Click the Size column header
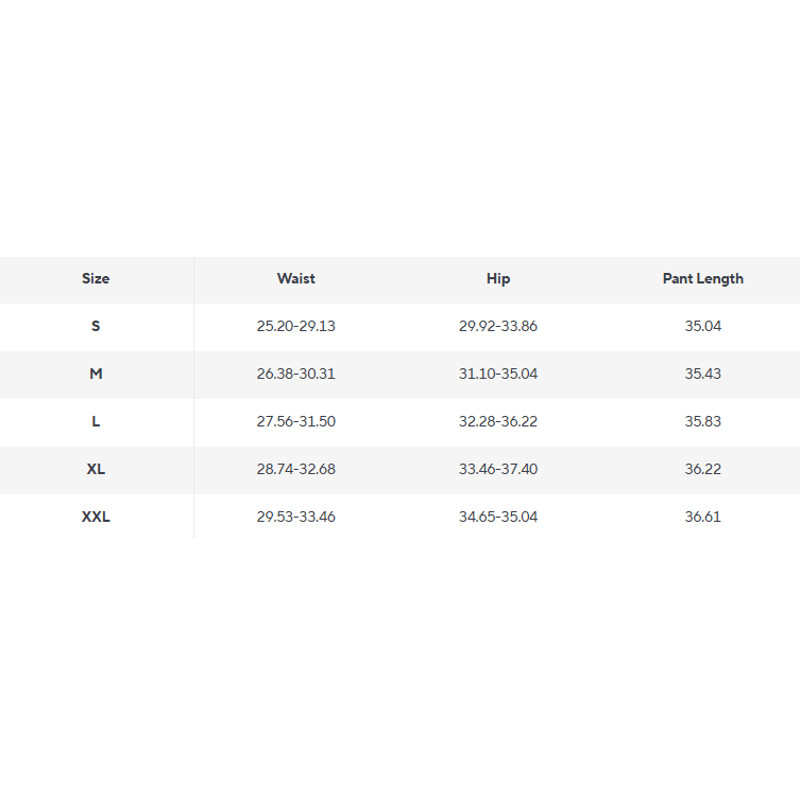This screenshot has height=800, width=800. tap(96, 279)
